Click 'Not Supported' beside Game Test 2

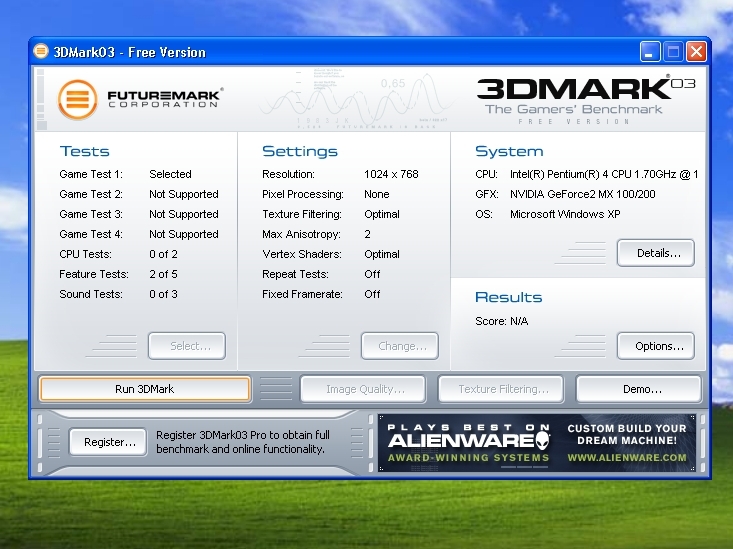coord(184,195)
